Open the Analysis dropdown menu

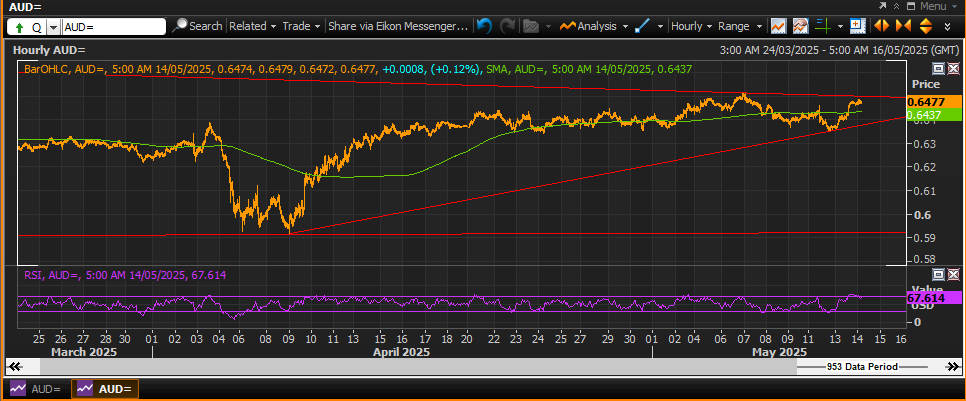[594, 26]
